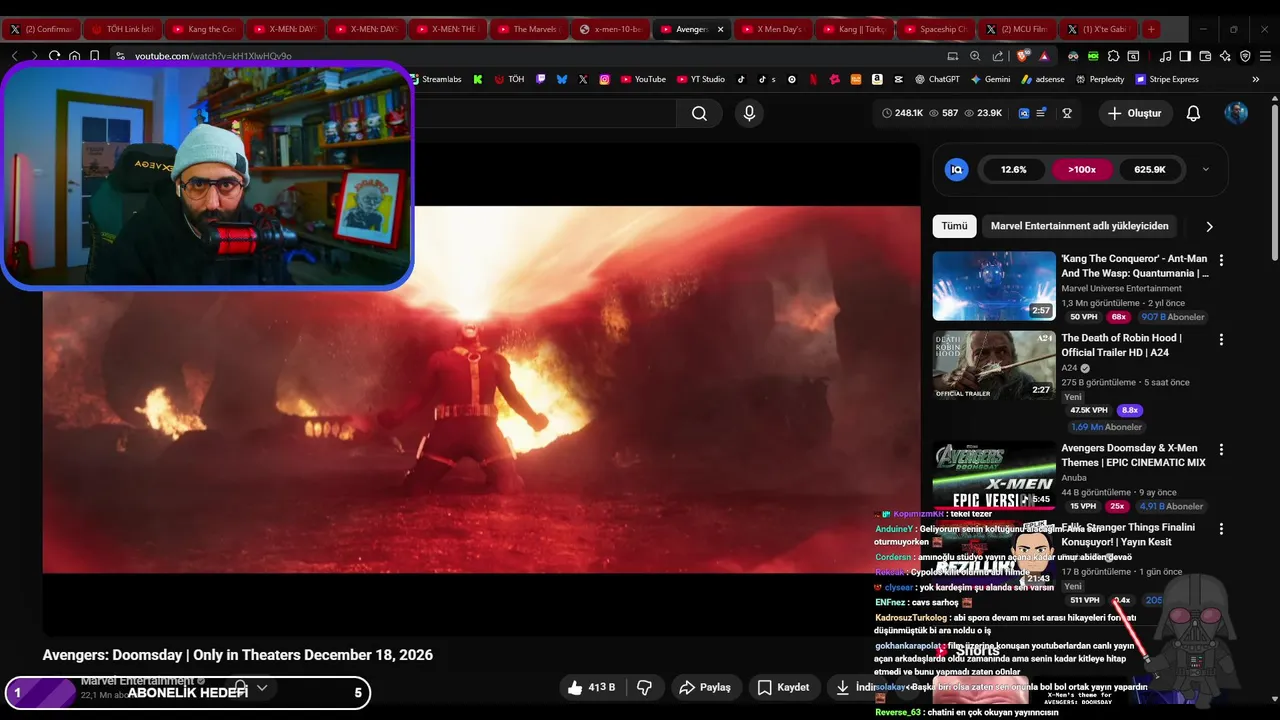Open the YouTube notifications bell

[x=1193, y=113]
